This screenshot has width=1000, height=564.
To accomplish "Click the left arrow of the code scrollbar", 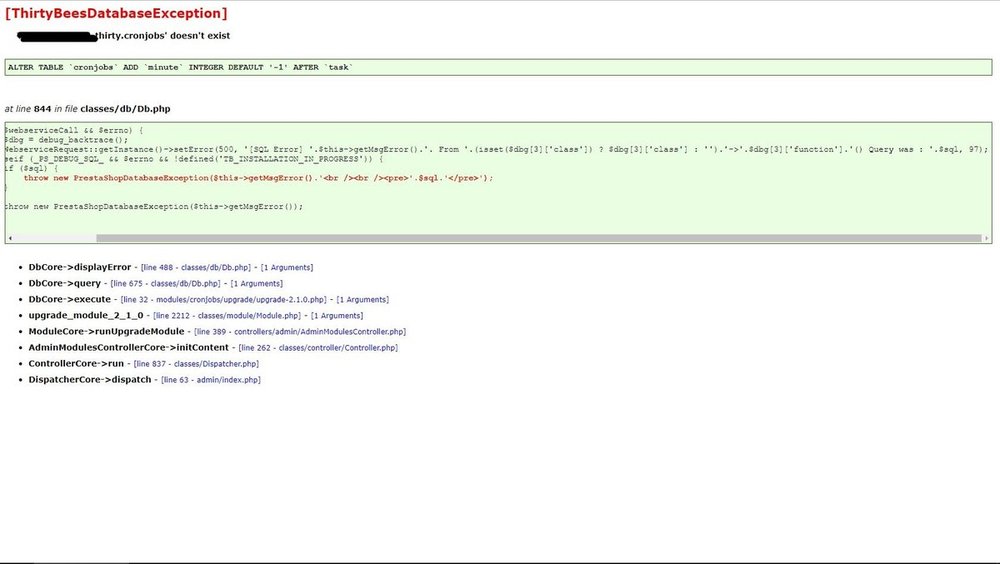I will pos(9,238).
